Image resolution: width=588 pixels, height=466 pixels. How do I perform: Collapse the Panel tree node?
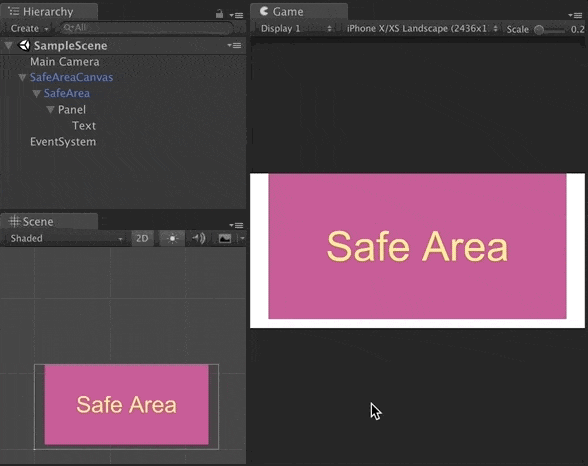click(50, 110)
